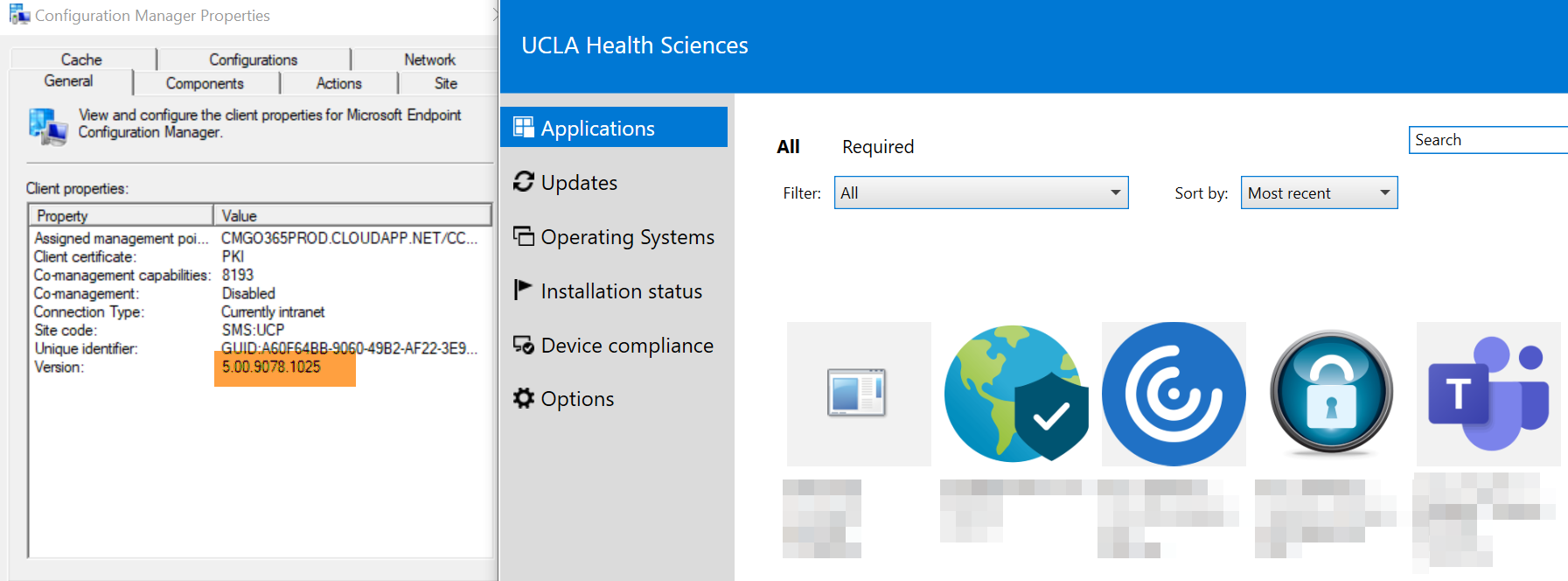Image resolution: width=1568 pixels, height=581 pixels.
Task: Click the PKI certificate value
Action: 233,256
